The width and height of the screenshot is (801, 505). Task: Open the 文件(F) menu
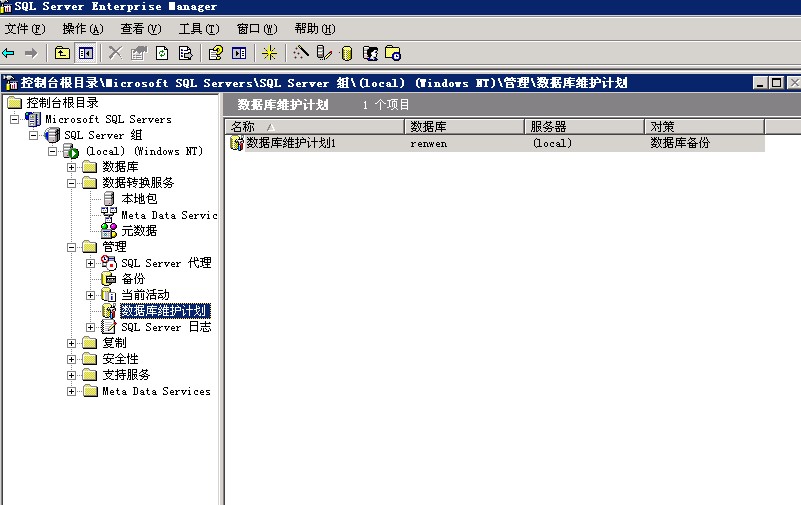coord(25,29)
